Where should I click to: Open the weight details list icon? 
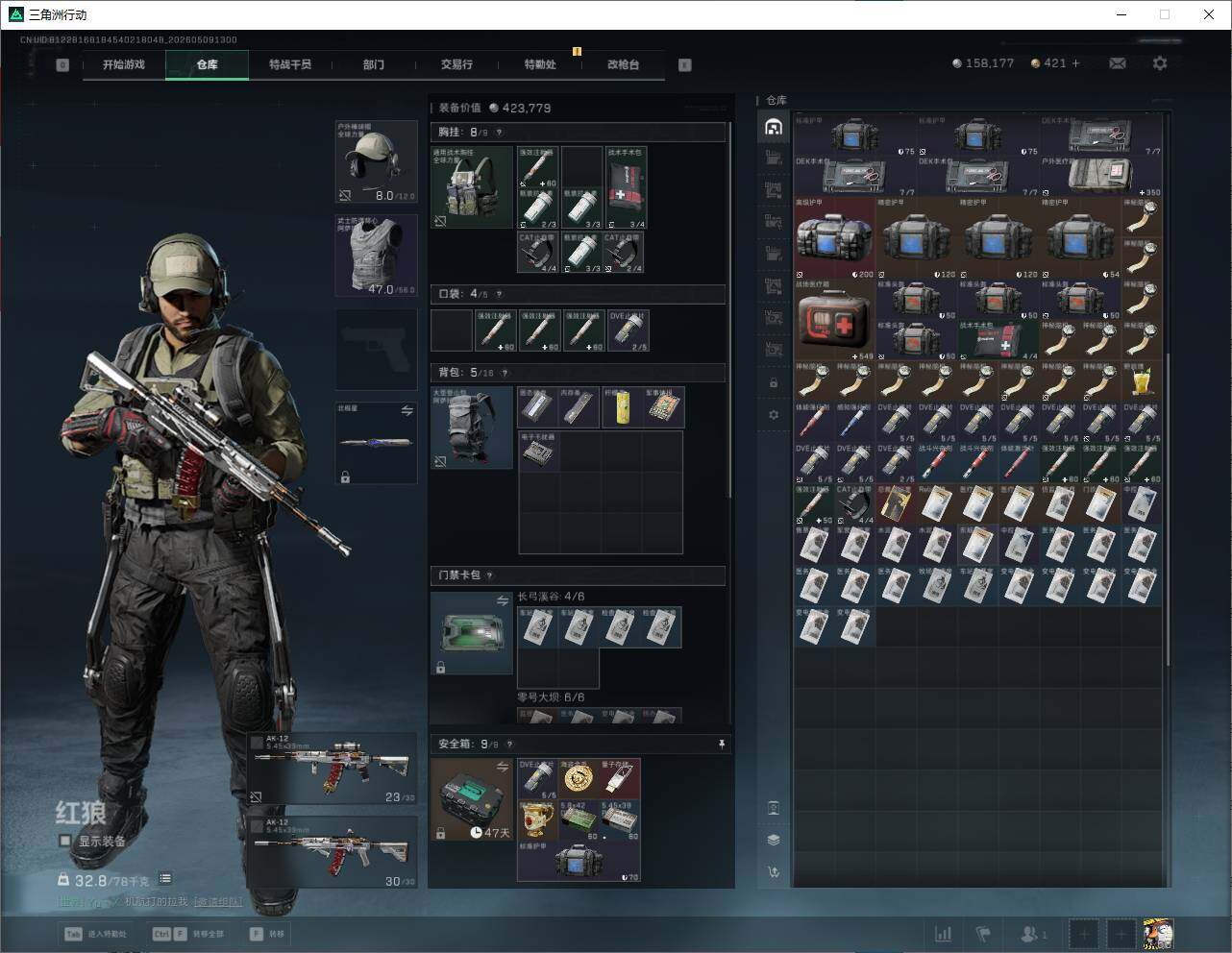coord(165,878)
